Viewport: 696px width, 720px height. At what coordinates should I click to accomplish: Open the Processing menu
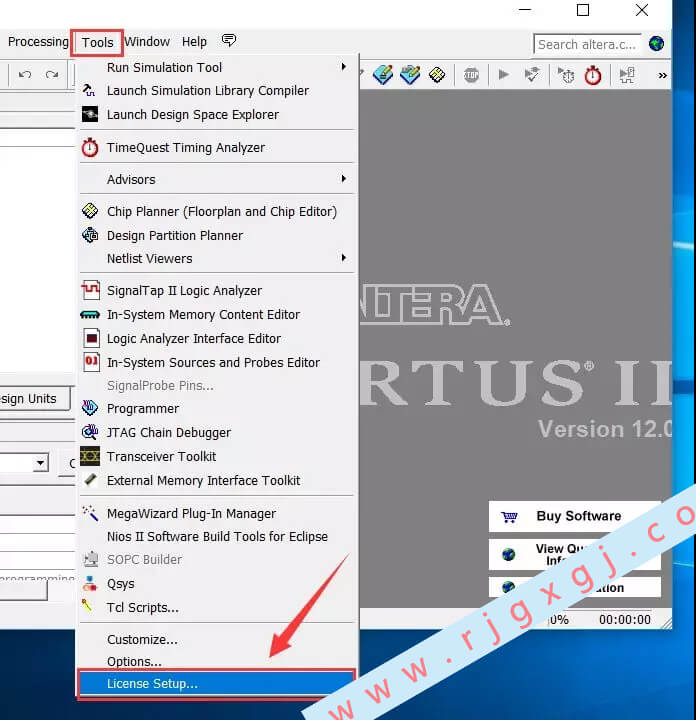(38, 42)
